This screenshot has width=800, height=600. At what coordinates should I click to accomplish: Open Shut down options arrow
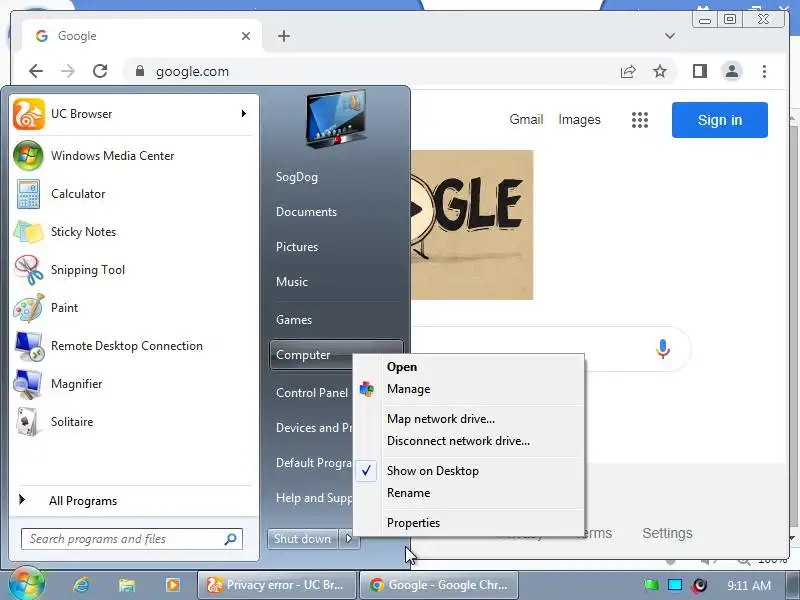coord(349,539)
